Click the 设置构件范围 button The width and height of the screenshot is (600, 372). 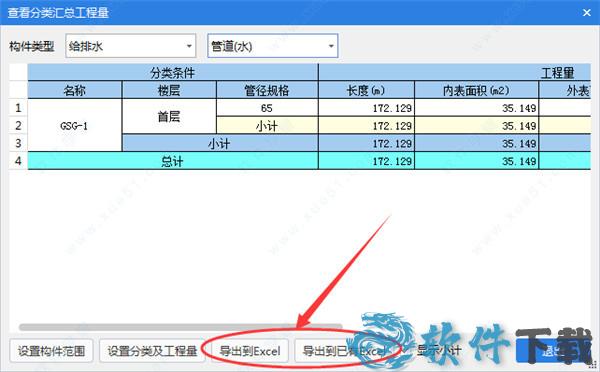point(51,351)
